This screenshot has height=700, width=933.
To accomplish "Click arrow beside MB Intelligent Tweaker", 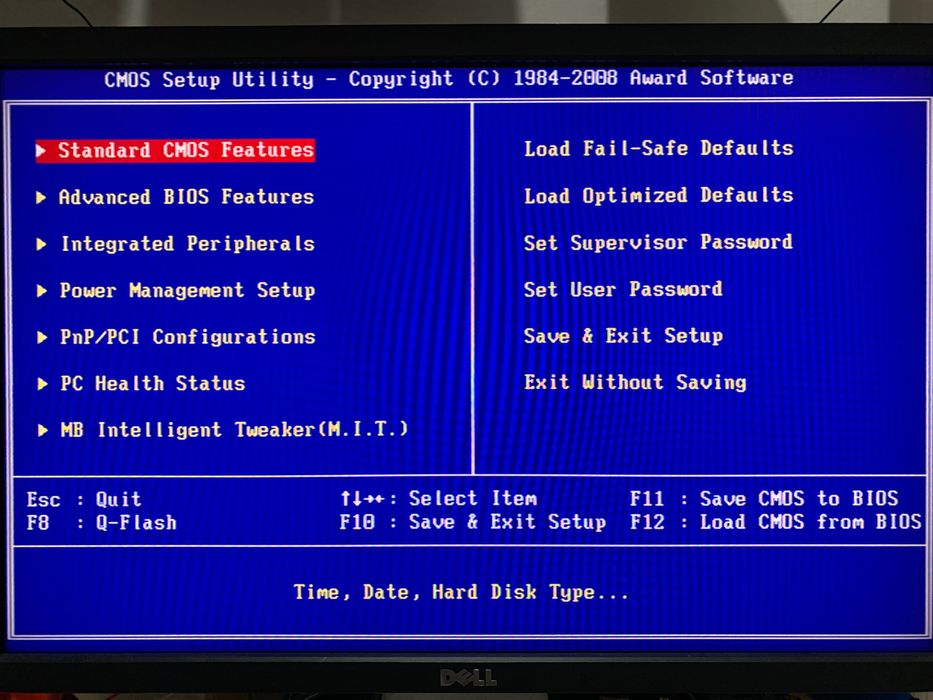I will coord(42,430).
